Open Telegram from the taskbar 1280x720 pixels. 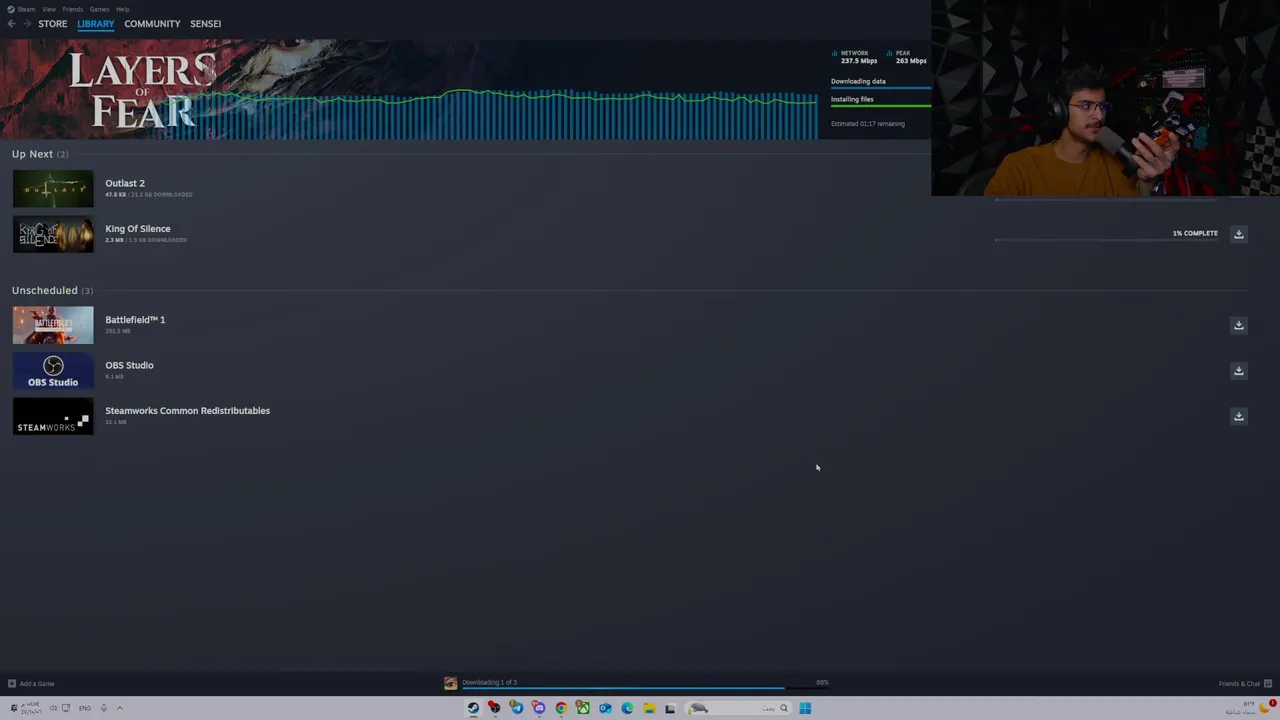[x=517, y=708]
